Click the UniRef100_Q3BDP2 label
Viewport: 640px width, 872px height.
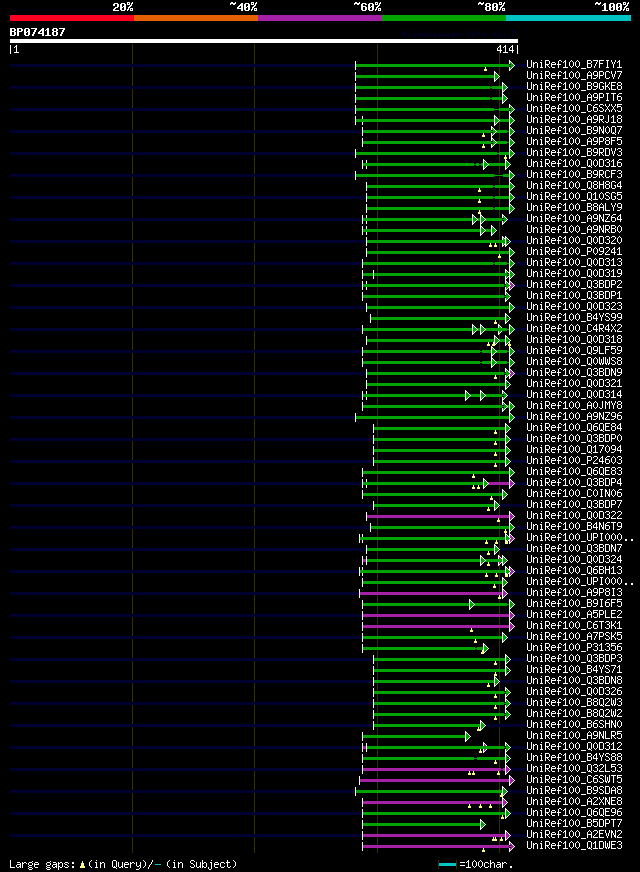pyautogui.click(x=574, y=285)
